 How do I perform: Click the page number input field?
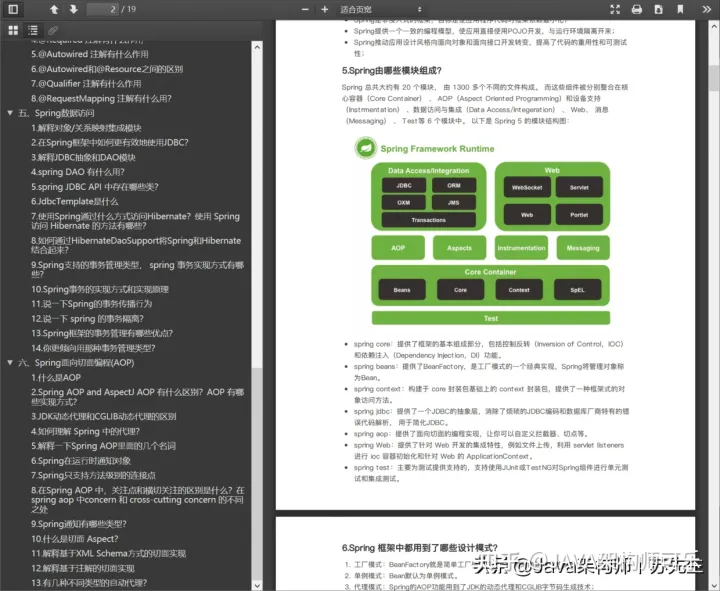(x=102, y=9)
